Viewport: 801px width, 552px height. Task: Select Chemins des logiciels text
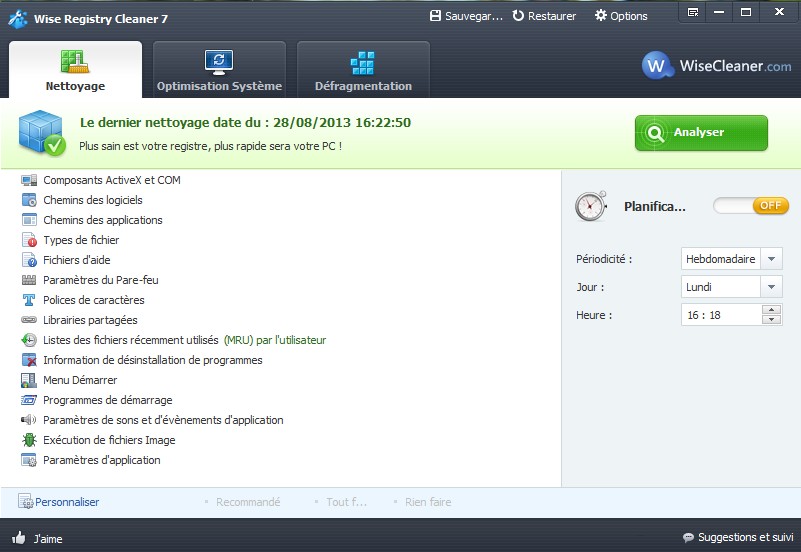click(92, 200)
